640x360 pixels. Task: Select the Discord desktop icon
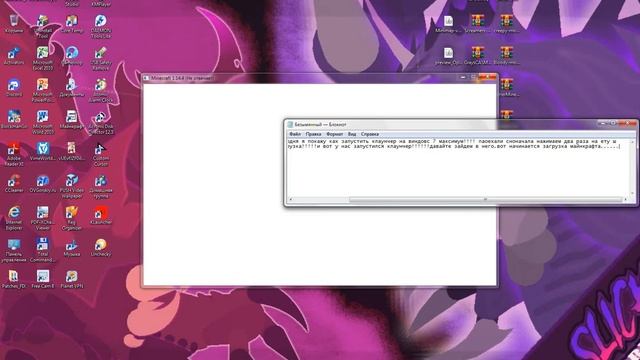click(x=13, y=88)
